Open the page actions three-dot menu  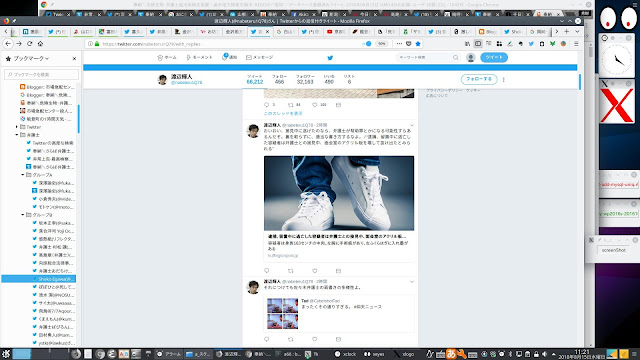tap(399, 44)
